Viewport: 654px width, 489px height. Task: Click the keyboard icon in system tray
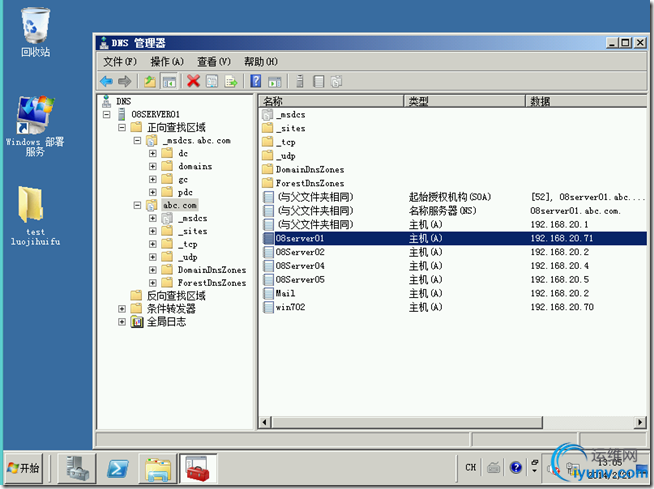[x=494, y=467]
